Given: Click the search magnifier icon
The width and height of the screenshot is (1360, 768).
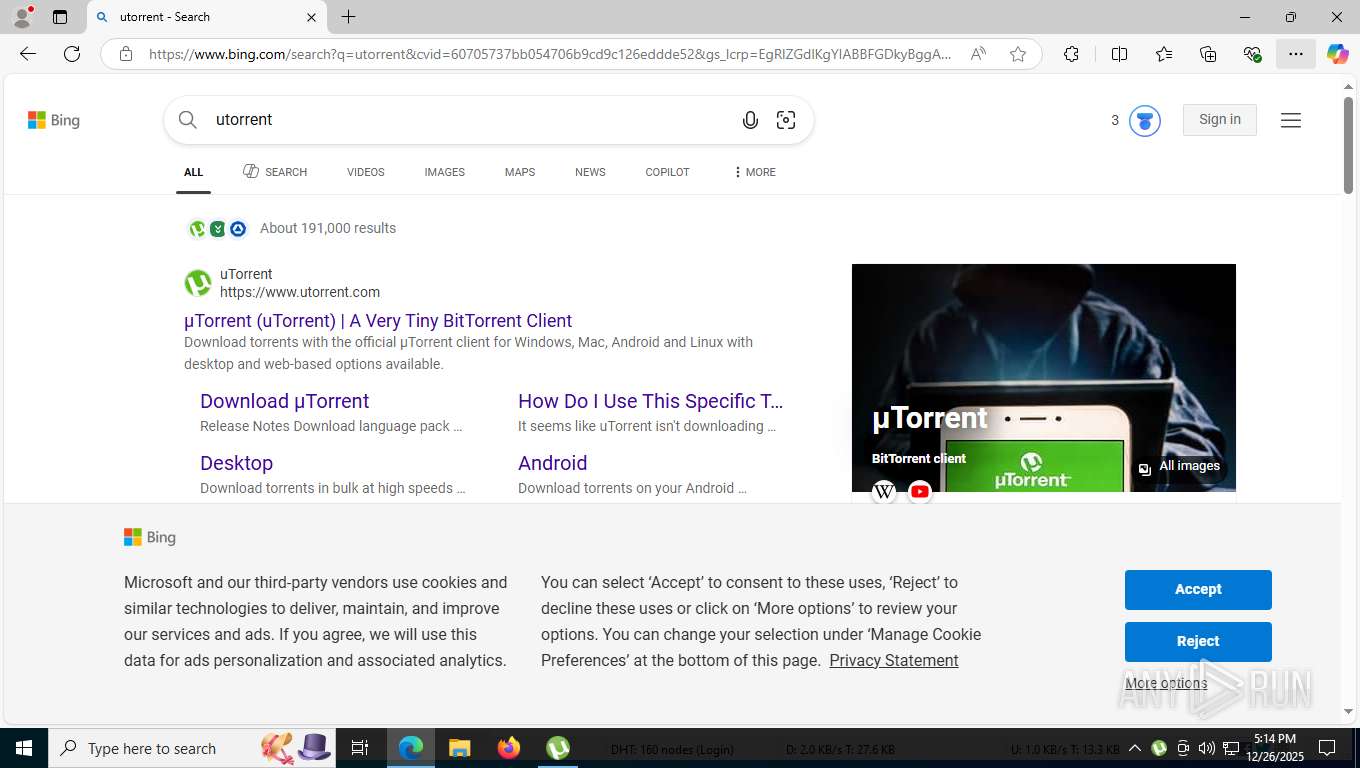Looking at the screenshot, I should (188, 120).
